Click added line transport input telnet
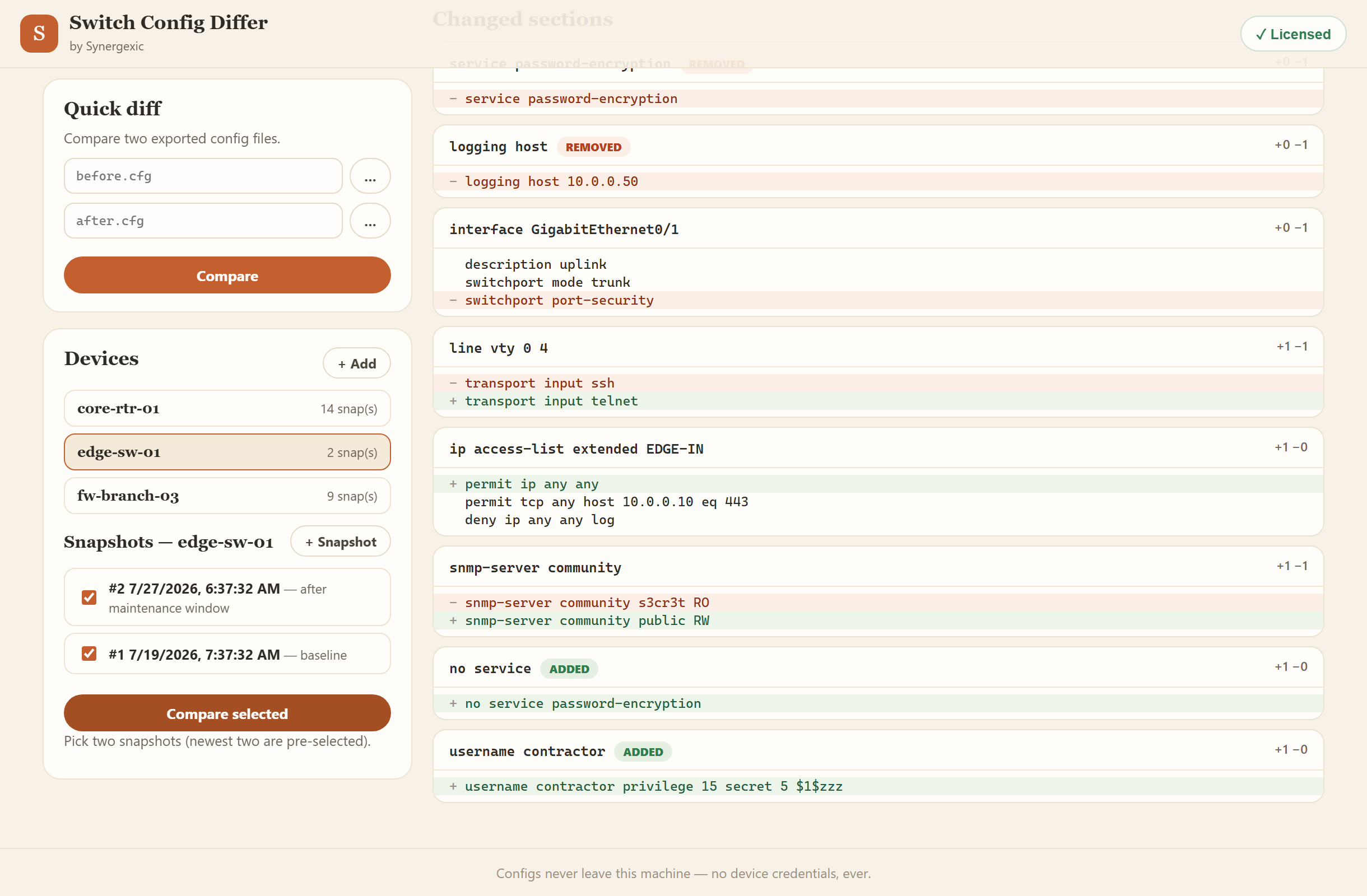This screenshot has height=896, width=1367. 878,400
